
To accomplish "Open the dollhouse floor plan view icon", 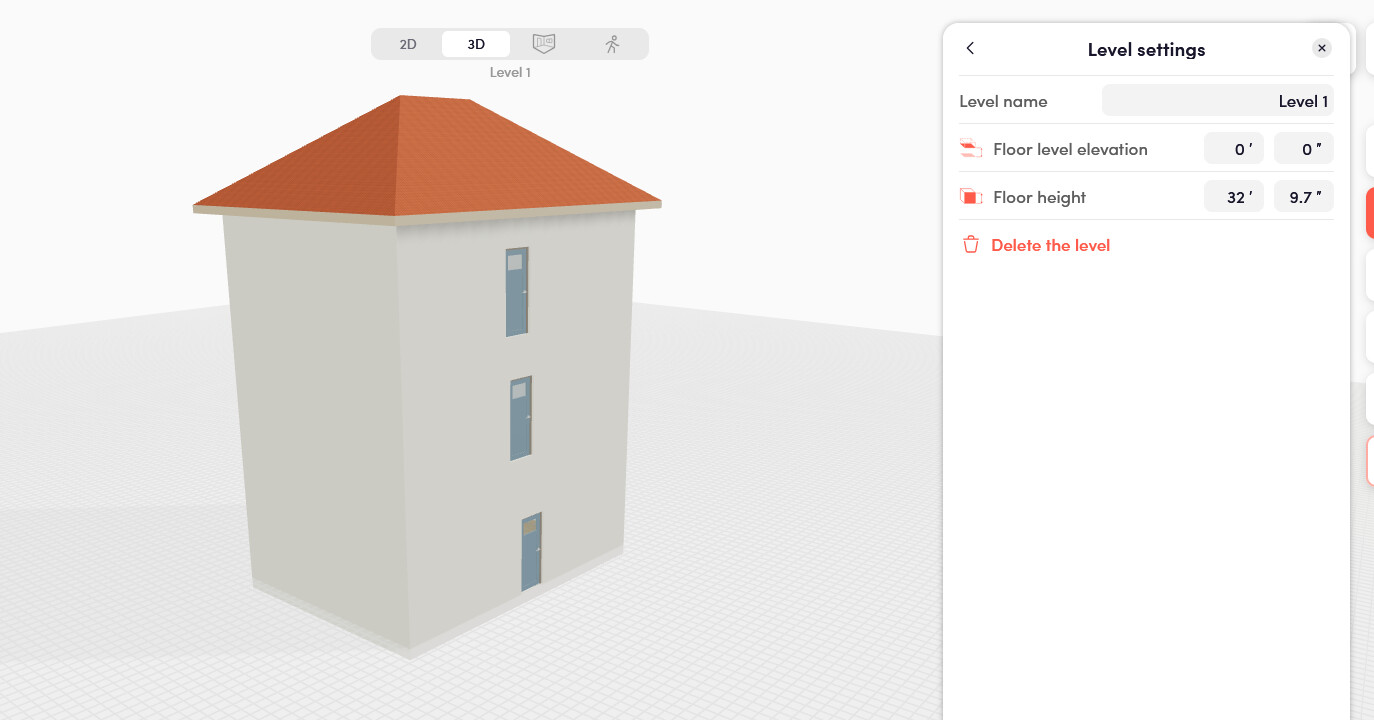I will 544,44.
